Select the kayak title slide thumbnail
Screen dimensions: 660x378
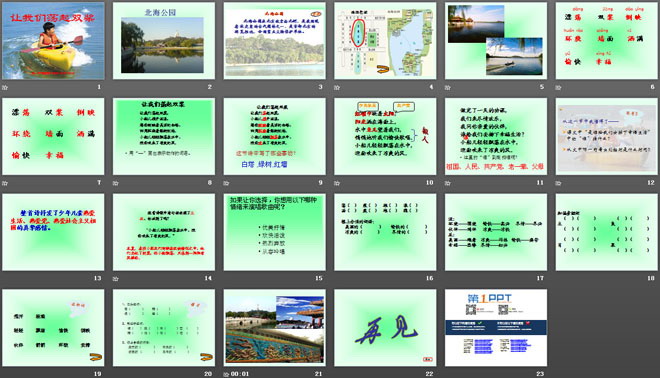(x=53, y=40)
